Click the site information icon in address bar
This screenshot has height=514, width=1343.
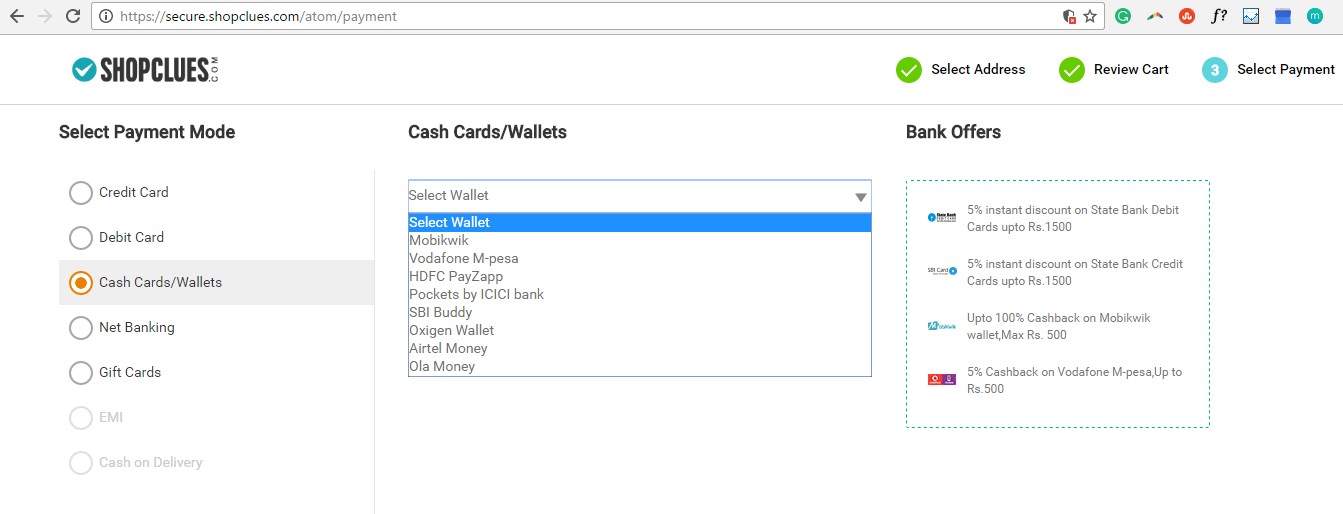point(106,16)
